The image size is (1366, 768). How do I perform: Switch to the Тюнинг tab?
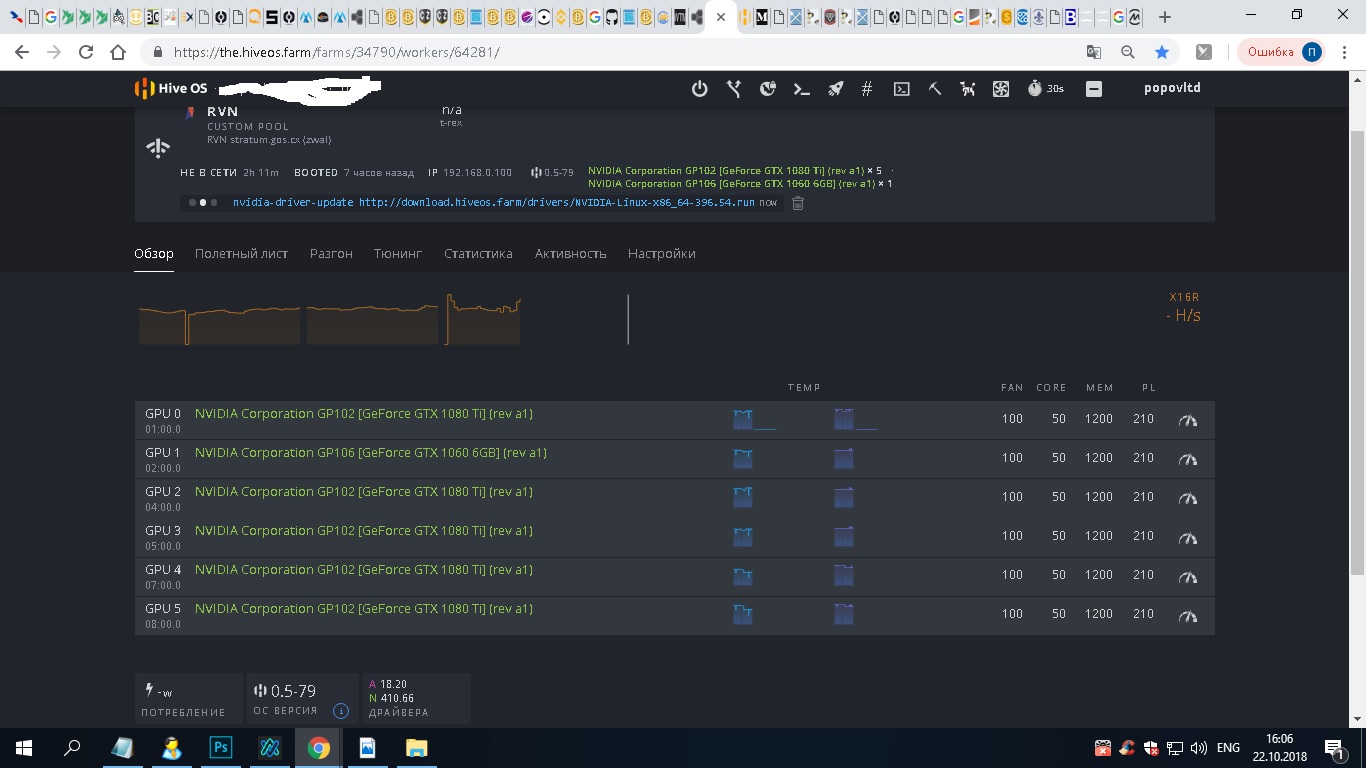398,254
